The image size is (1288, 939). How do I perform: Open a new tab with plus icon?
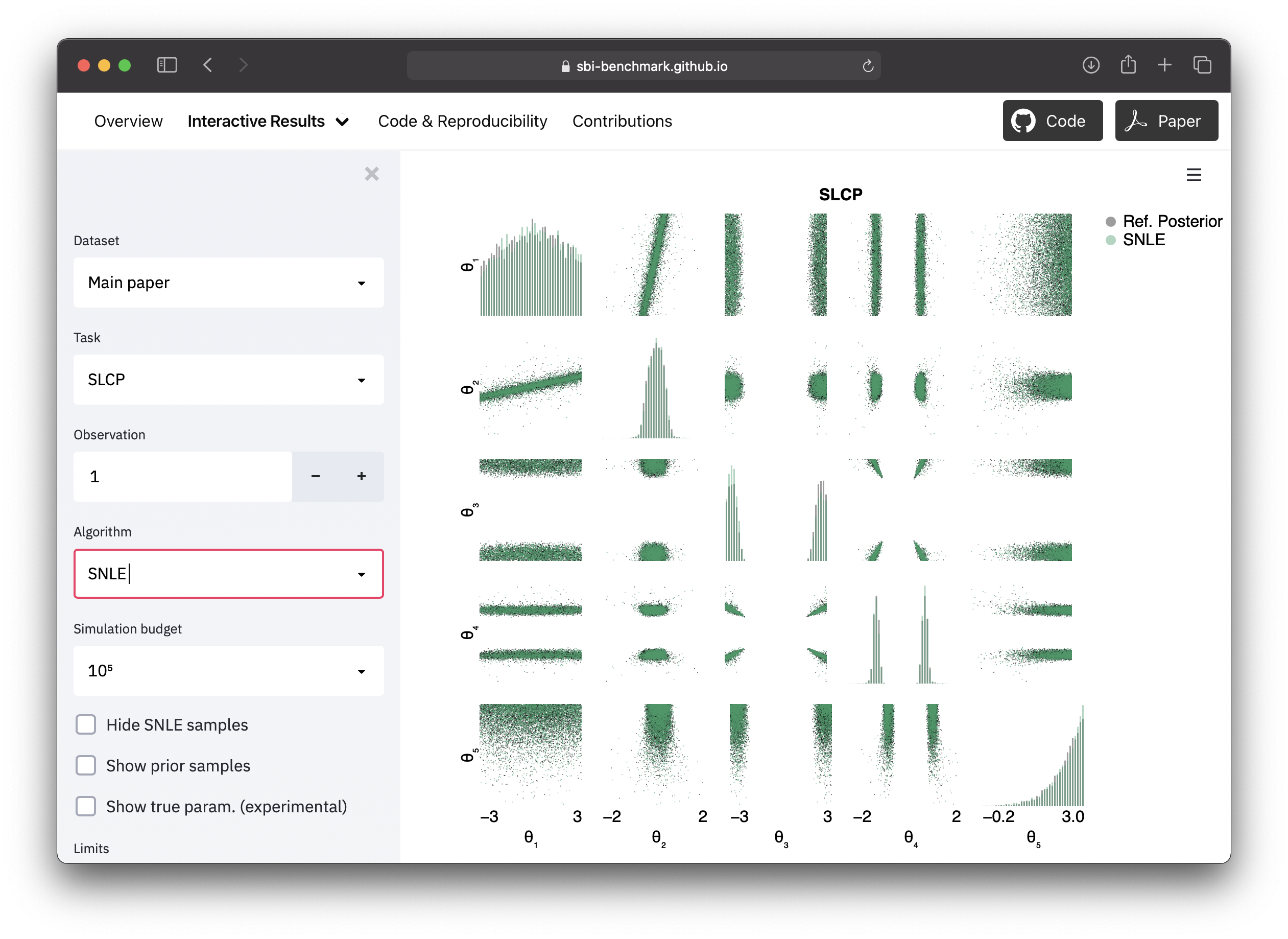(x=1165, y=65)
